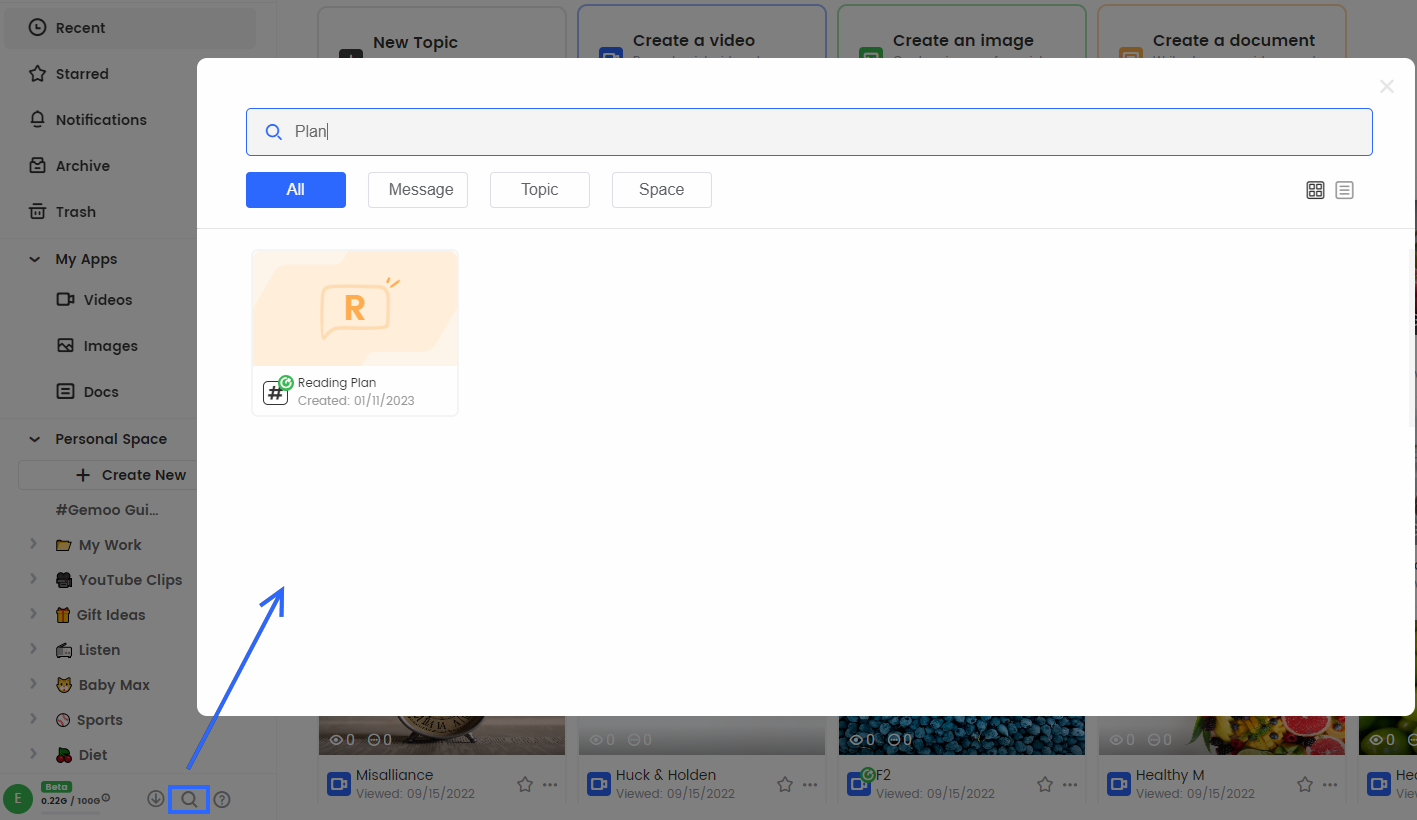1417x820 pixels.
Task: Click the Beta badge near avatar
Action: point(56,787)
